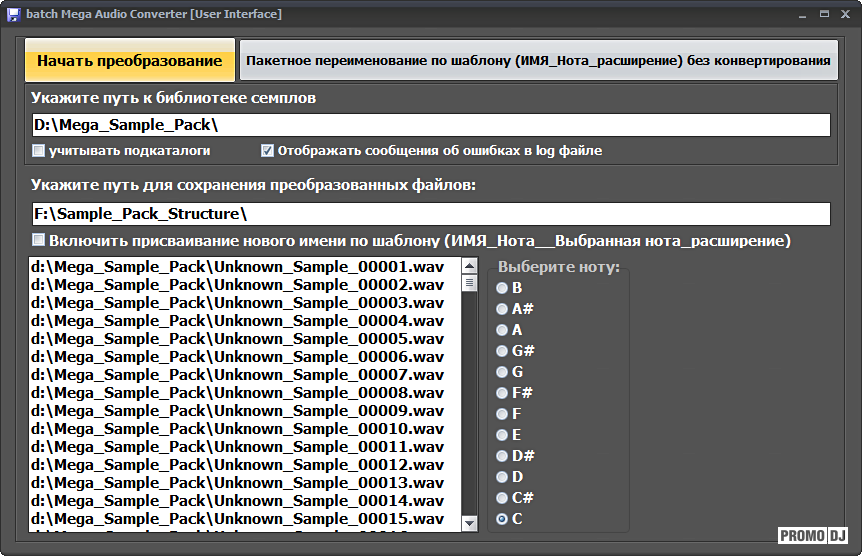The image size is (862, 556).
Task: Click 'Пакетное переименование по шаблону' button
Action: [538, 61]
